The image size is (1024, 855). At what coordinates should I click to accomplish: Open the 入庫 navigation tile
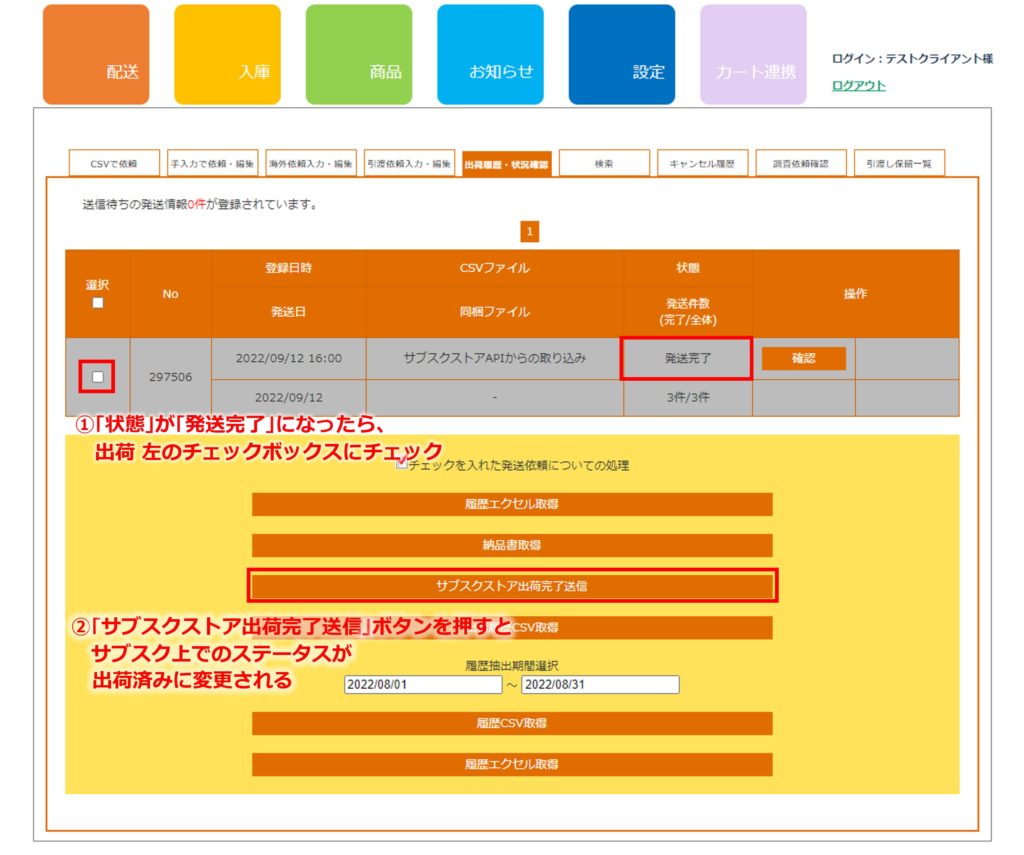(227, 55)
